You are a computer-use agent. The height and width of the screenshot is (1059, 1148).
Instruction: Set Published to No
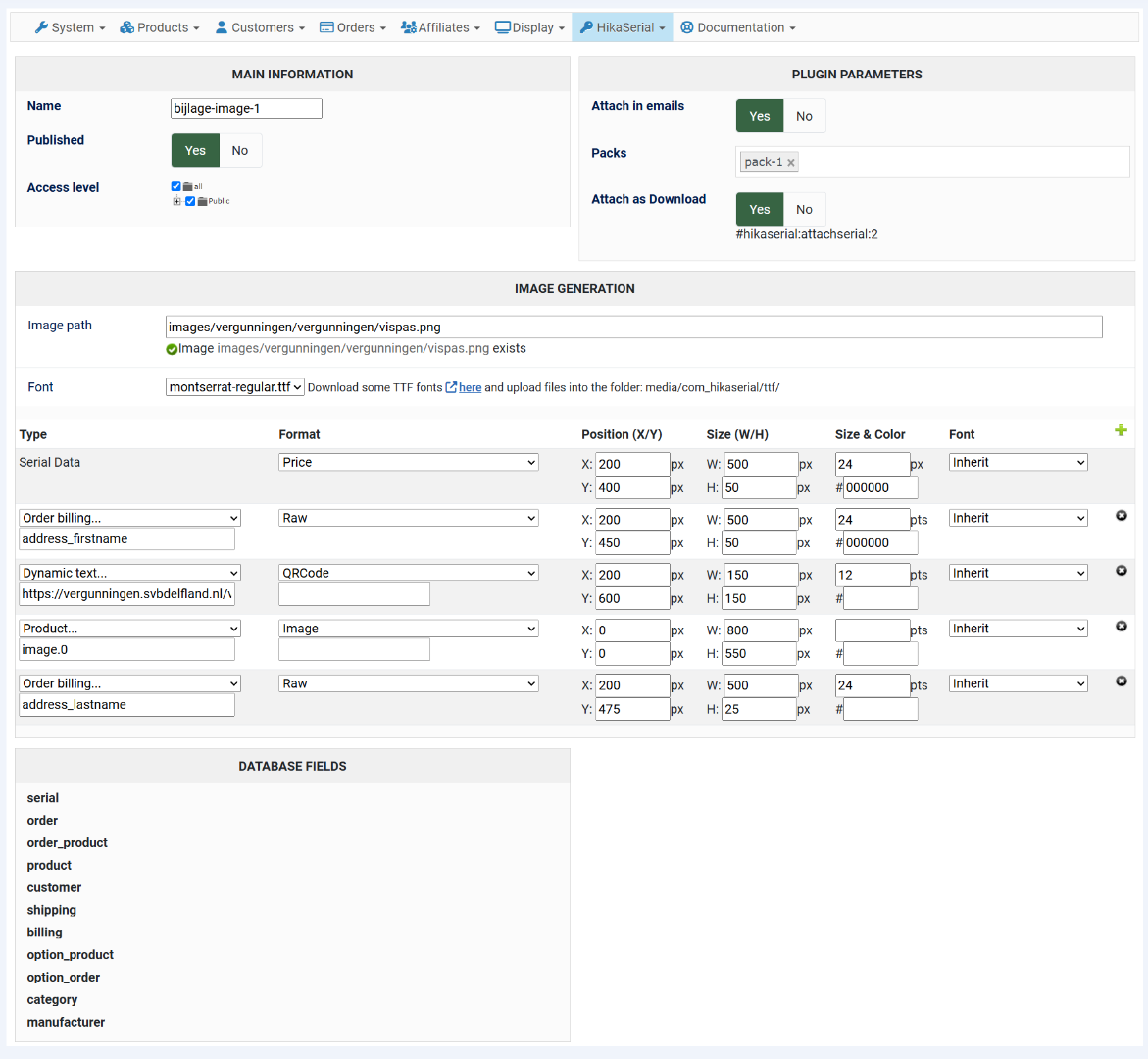[x=240, y=151]
